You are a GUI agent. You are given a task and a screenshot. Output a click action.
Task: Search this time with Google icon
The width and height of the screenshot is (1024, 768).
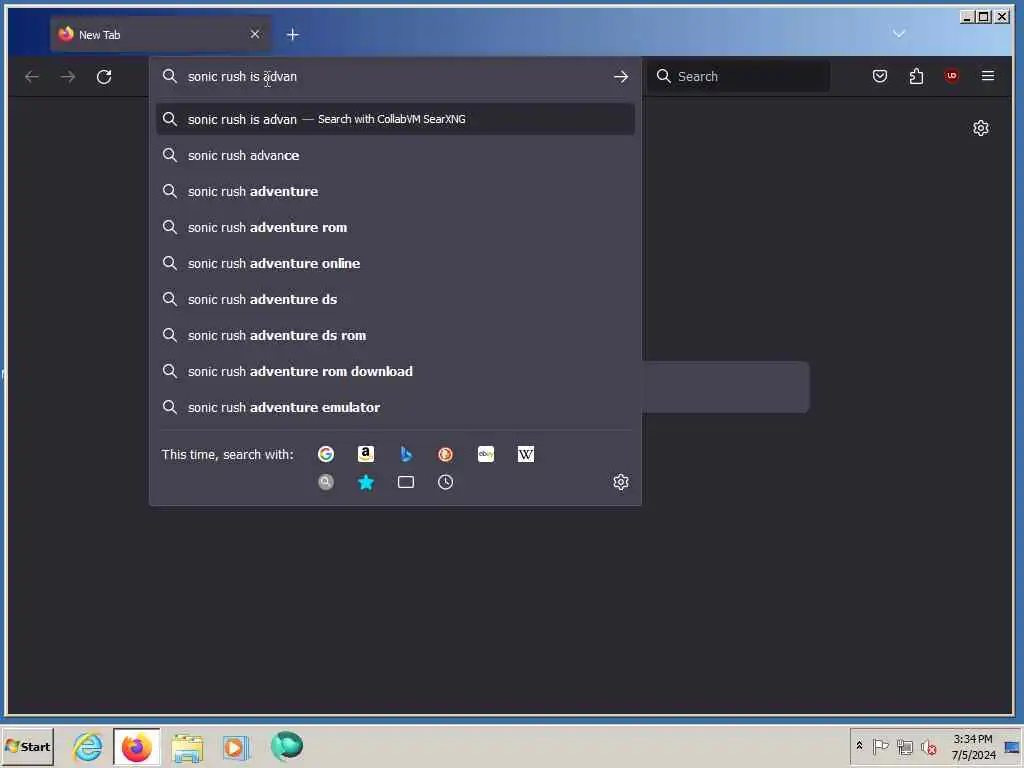[325, 454]
